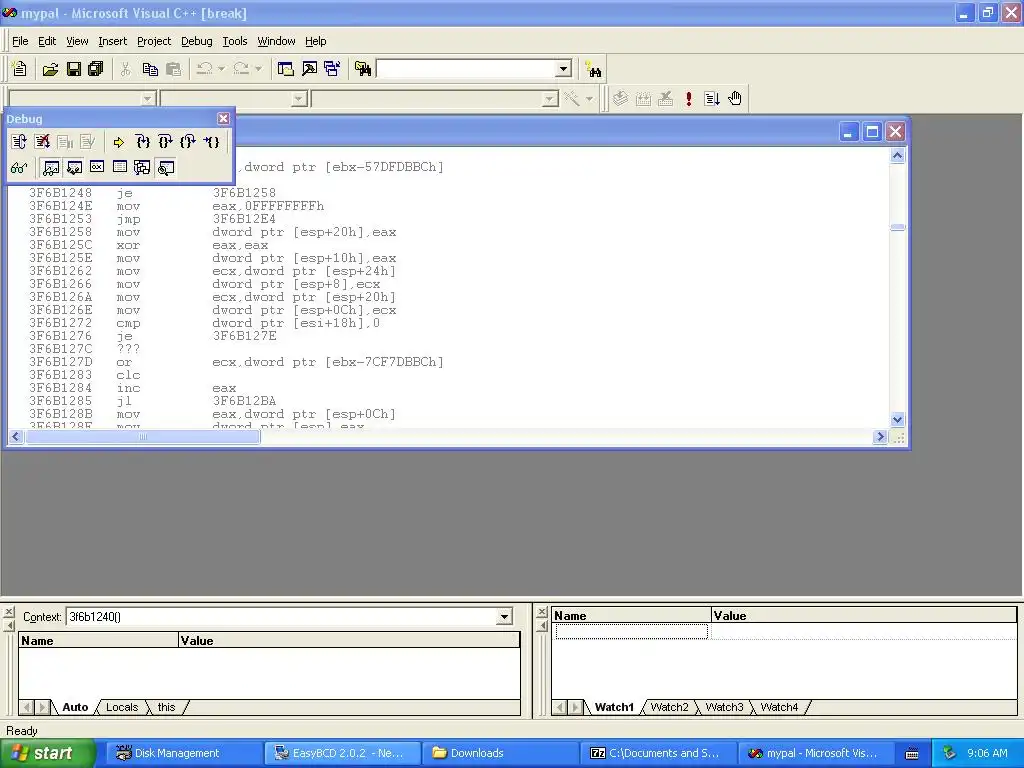Screen dimensions: 1024x768
Task: Click the disassembly line at address 3F6B1272
Action: [204, 323]
